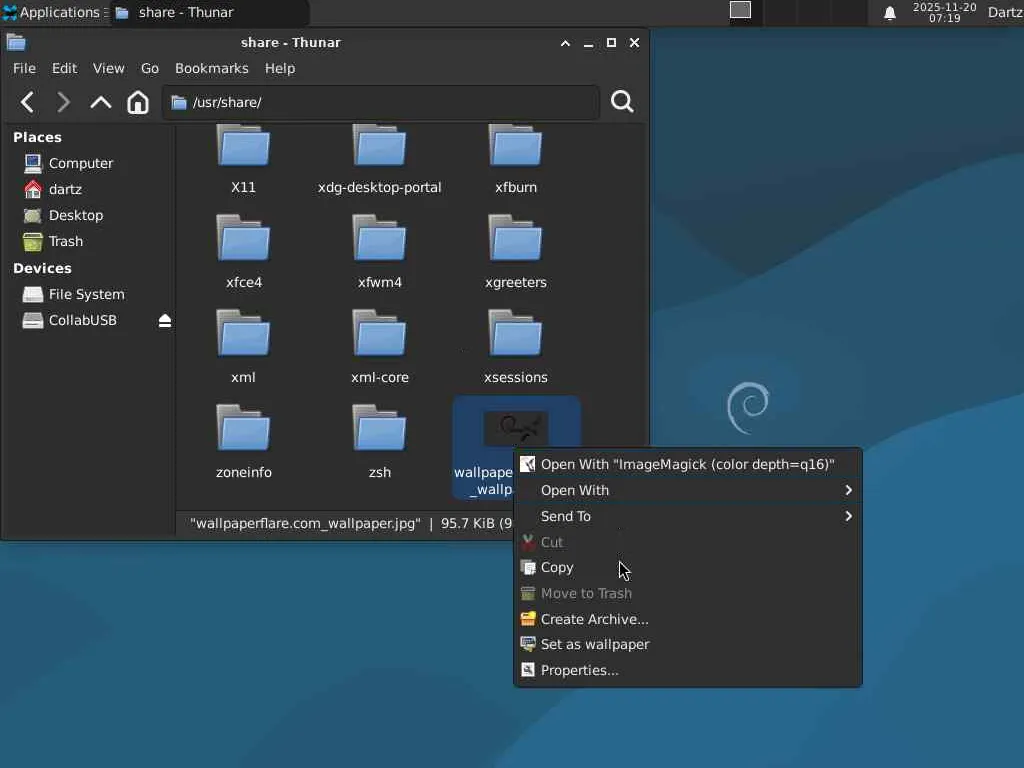Choose Open With ImageMagick from context menu
The width and height of the screenshot is (1024, 768).
(688, 464)
